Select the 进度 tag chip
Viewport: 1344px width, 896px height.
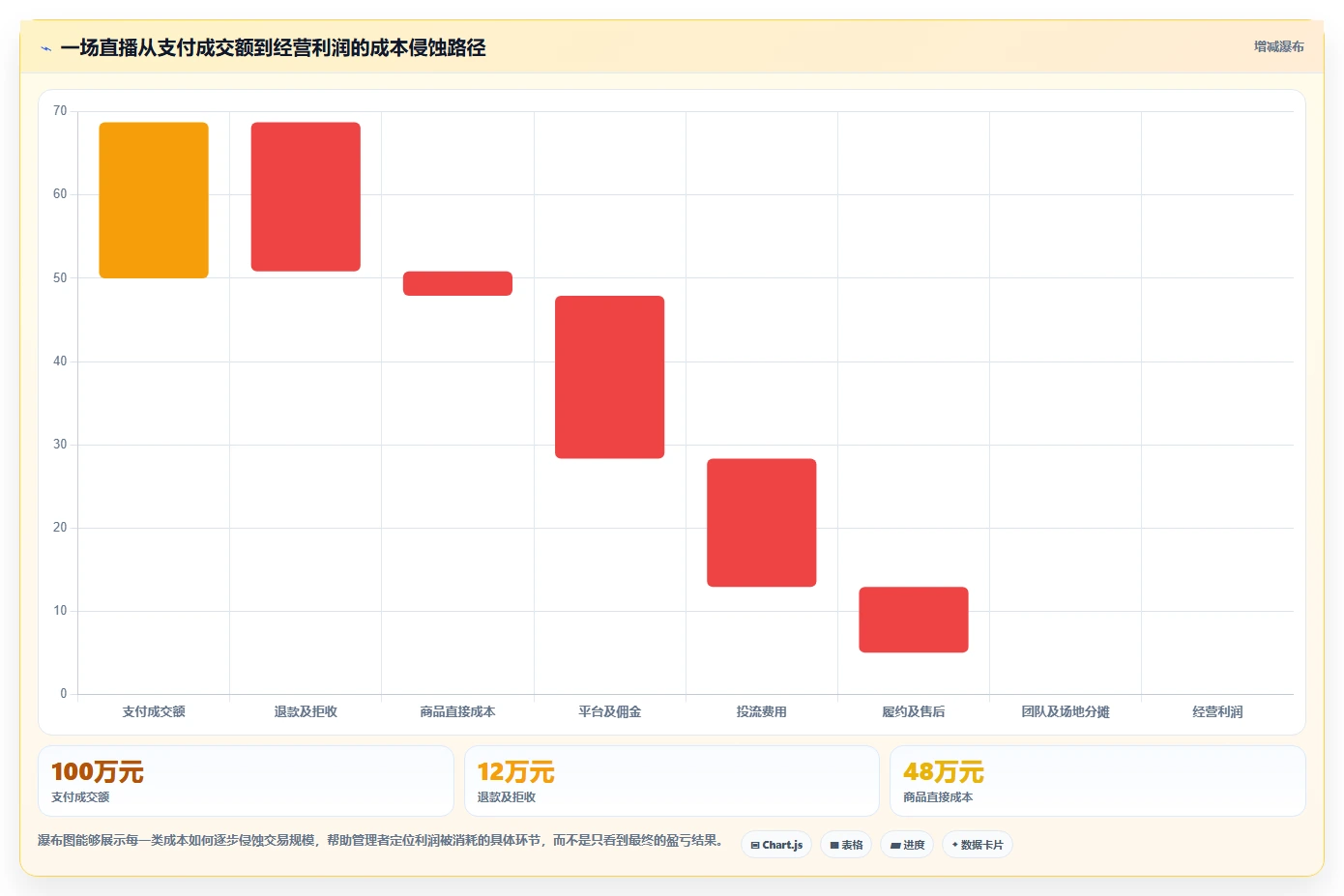tap(907, 845)
